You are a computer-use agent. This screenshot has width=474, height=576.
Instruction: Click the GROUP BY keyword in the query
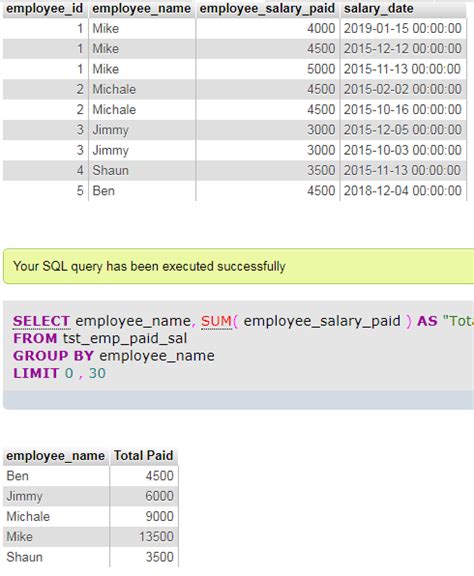click(x=53, y=356)
